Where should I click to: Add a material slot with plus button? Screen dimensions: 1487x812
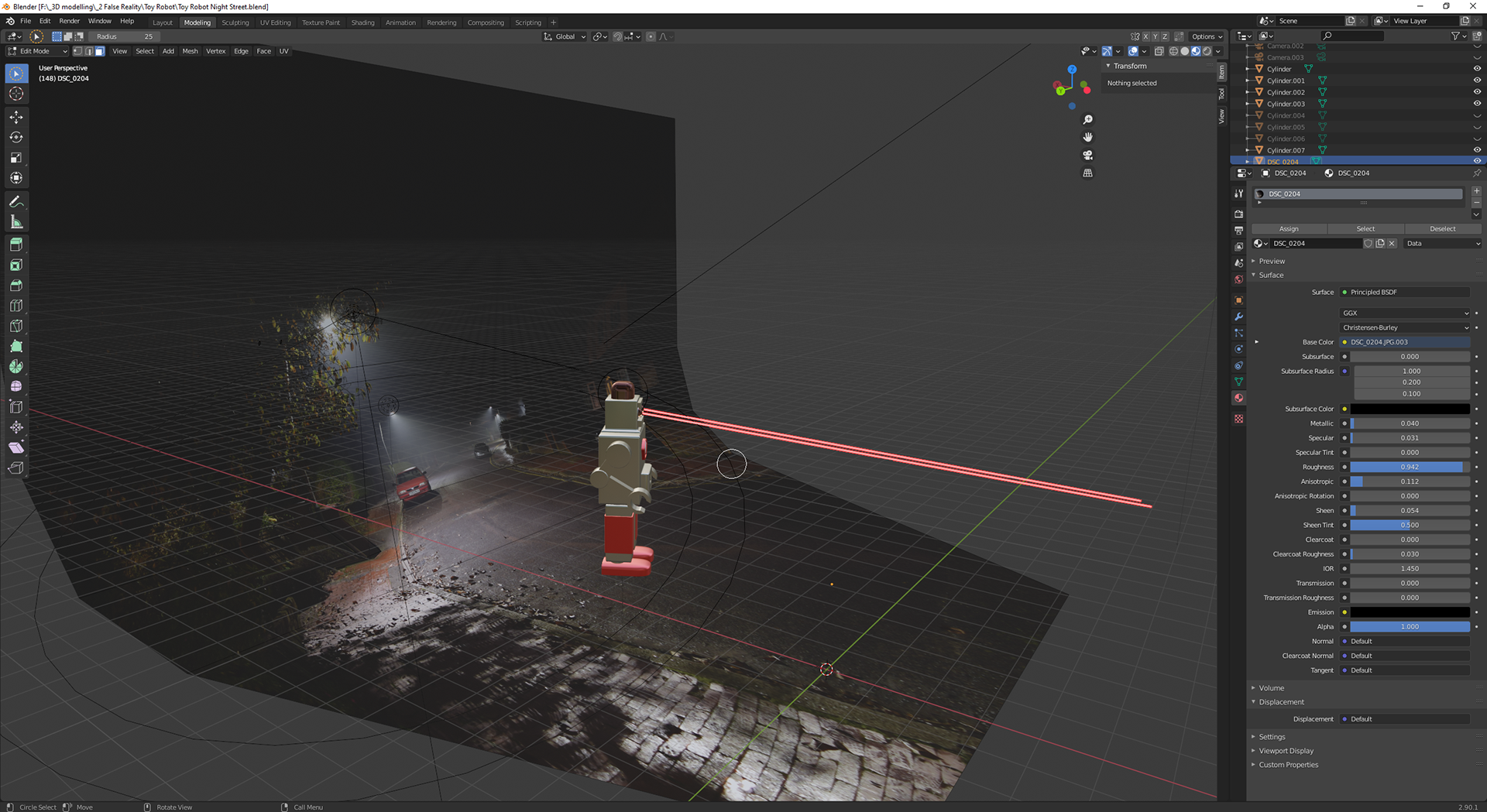click(x=1476, y=191)
